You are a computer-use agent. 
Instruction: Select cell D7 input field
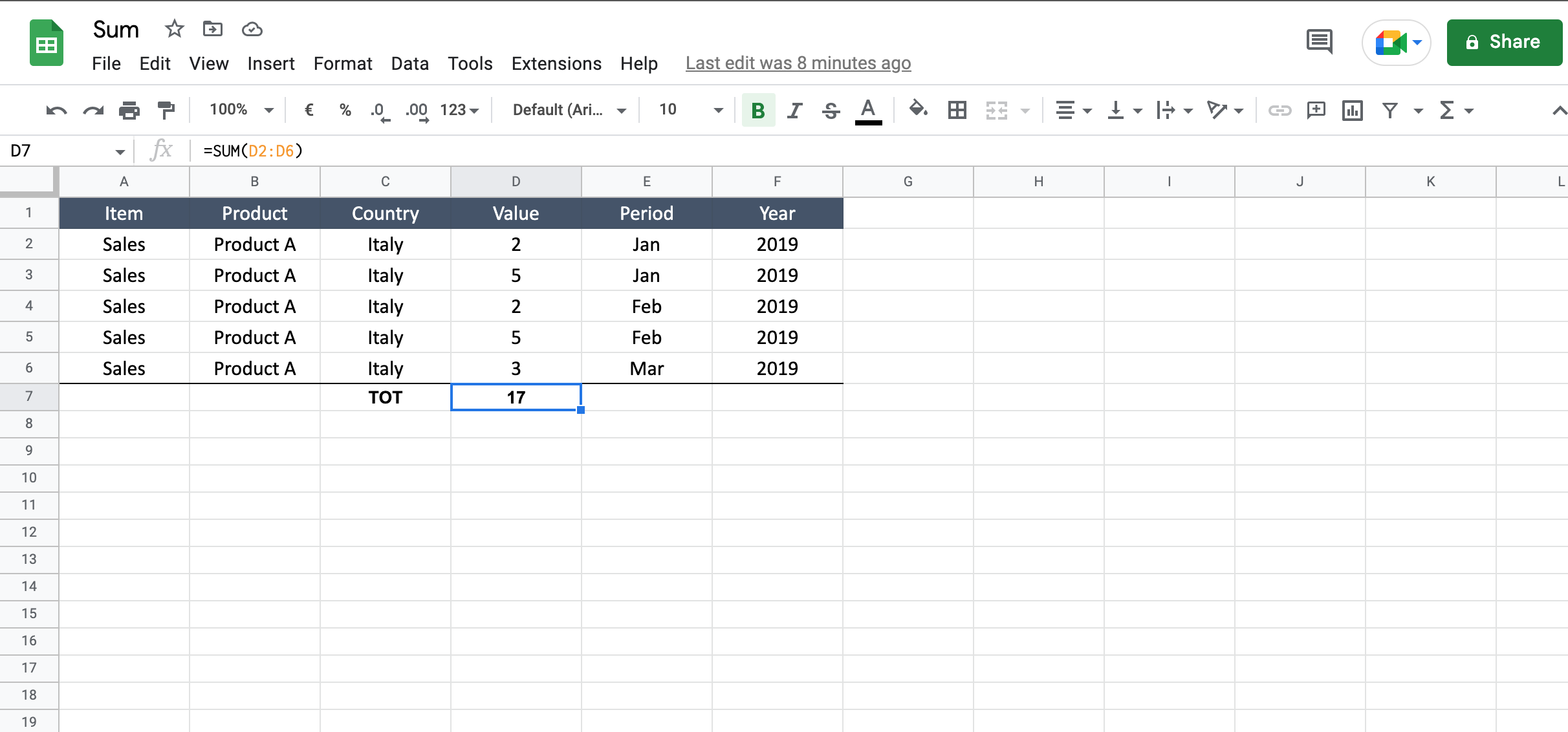pyautogui.click(x=516, y=396)
